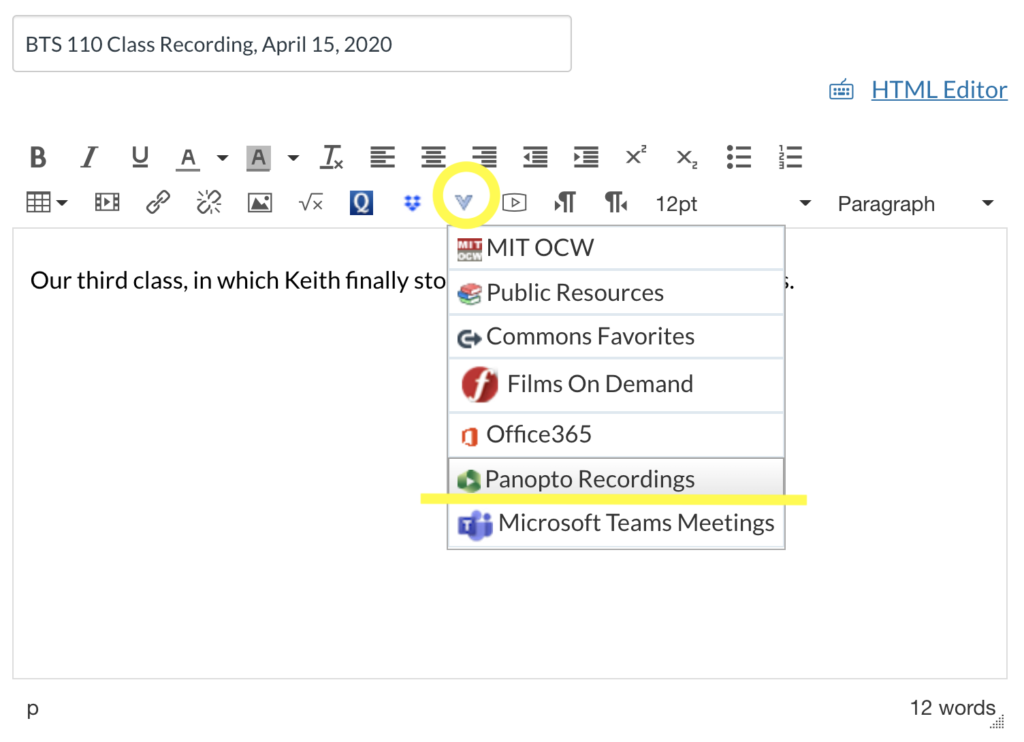Open the record/upload media play icon
Image resolution: width=1024 pixels, height=742 pixels.
click(x=515, y=202)
